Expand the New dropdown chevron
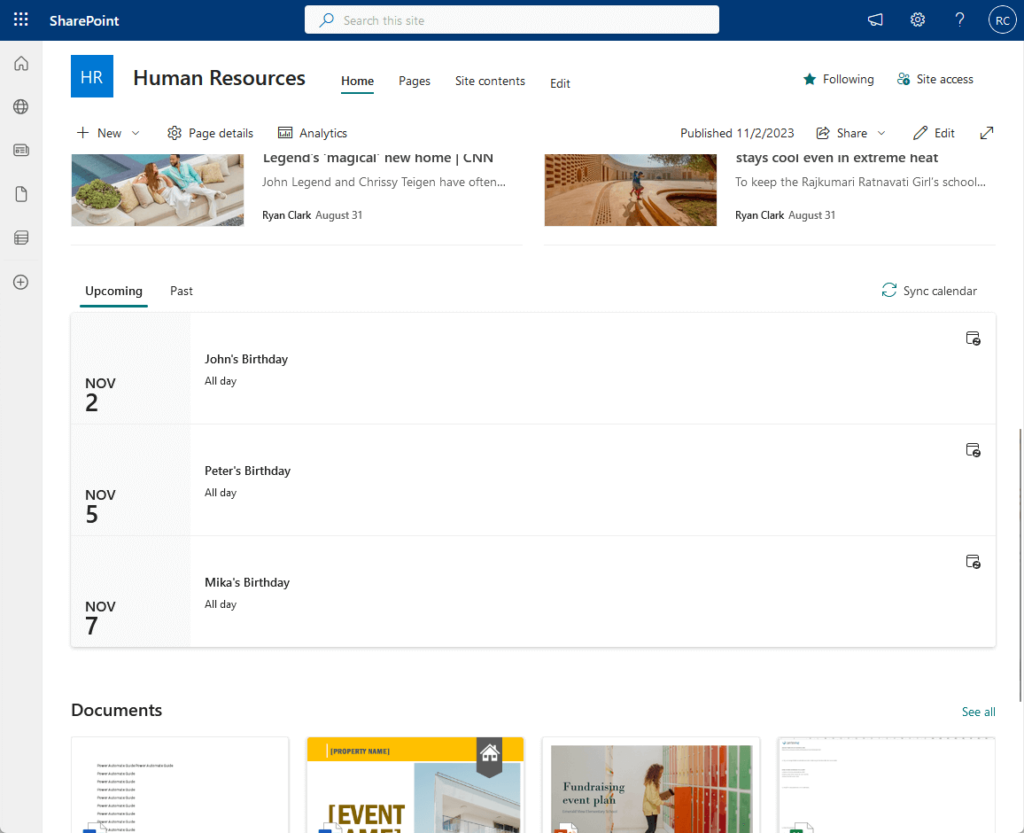 [136, 133]
